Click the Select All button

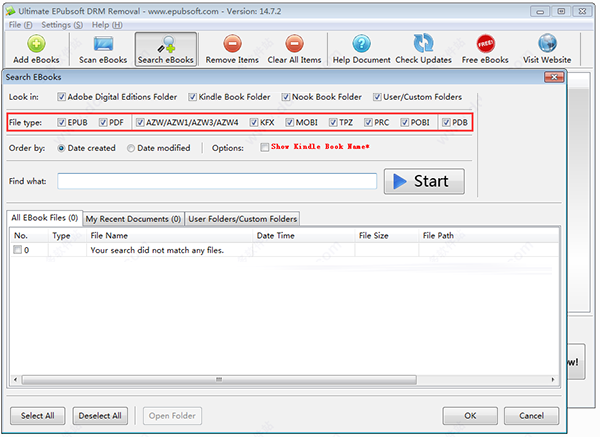[x=38, y=416]
